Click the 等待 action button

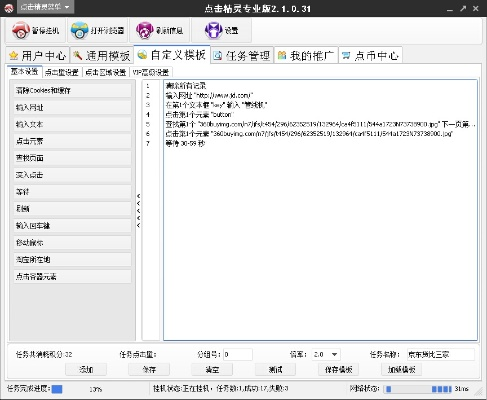(x=72, y=192)
